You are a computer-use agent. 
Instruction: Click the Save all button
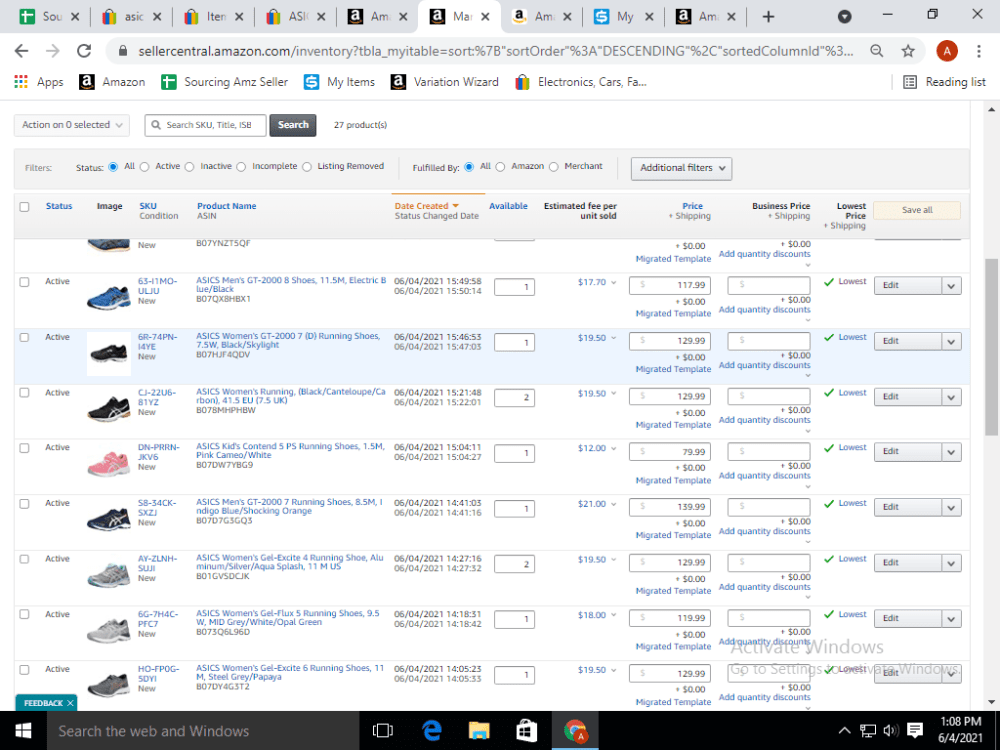coord(917,210)
